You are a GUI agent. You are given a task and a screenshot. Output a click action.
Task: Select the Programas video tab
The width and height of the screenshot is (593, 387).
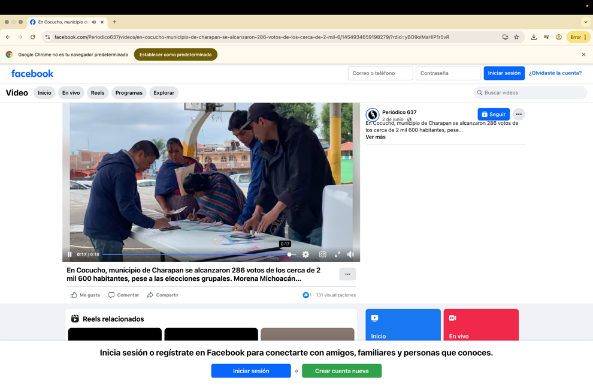coord(129,93)
